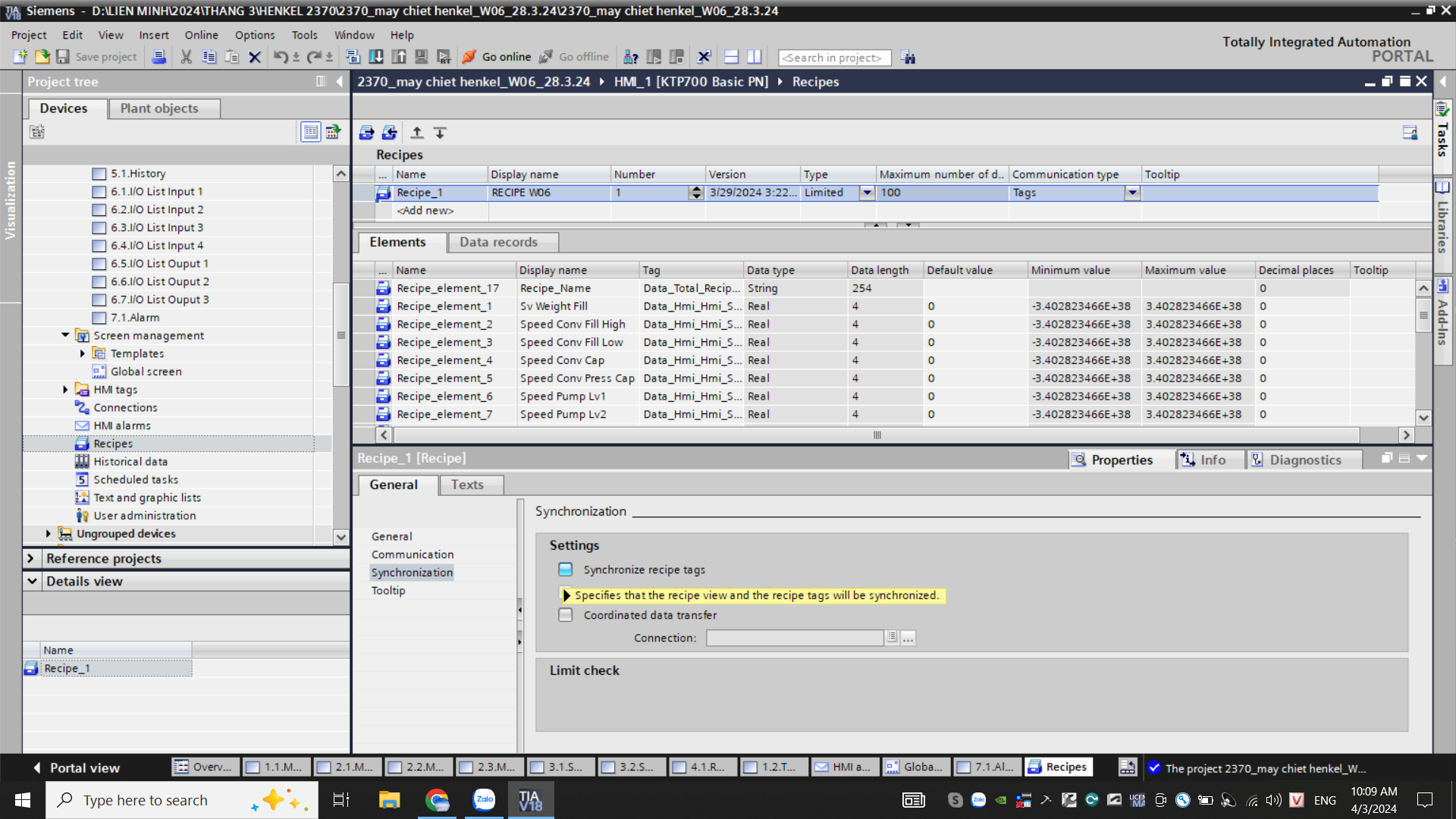Switch to the Data records tab

pyautogui.click(x=498, y=242)
